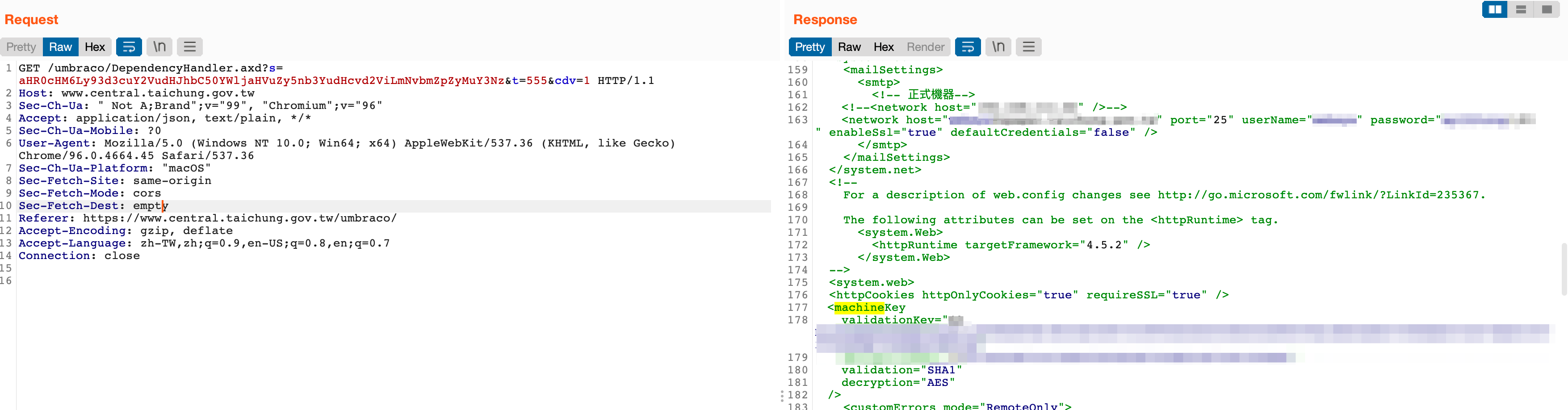Toggle non-printable characters (\n) in Response panel

(998, 47)
